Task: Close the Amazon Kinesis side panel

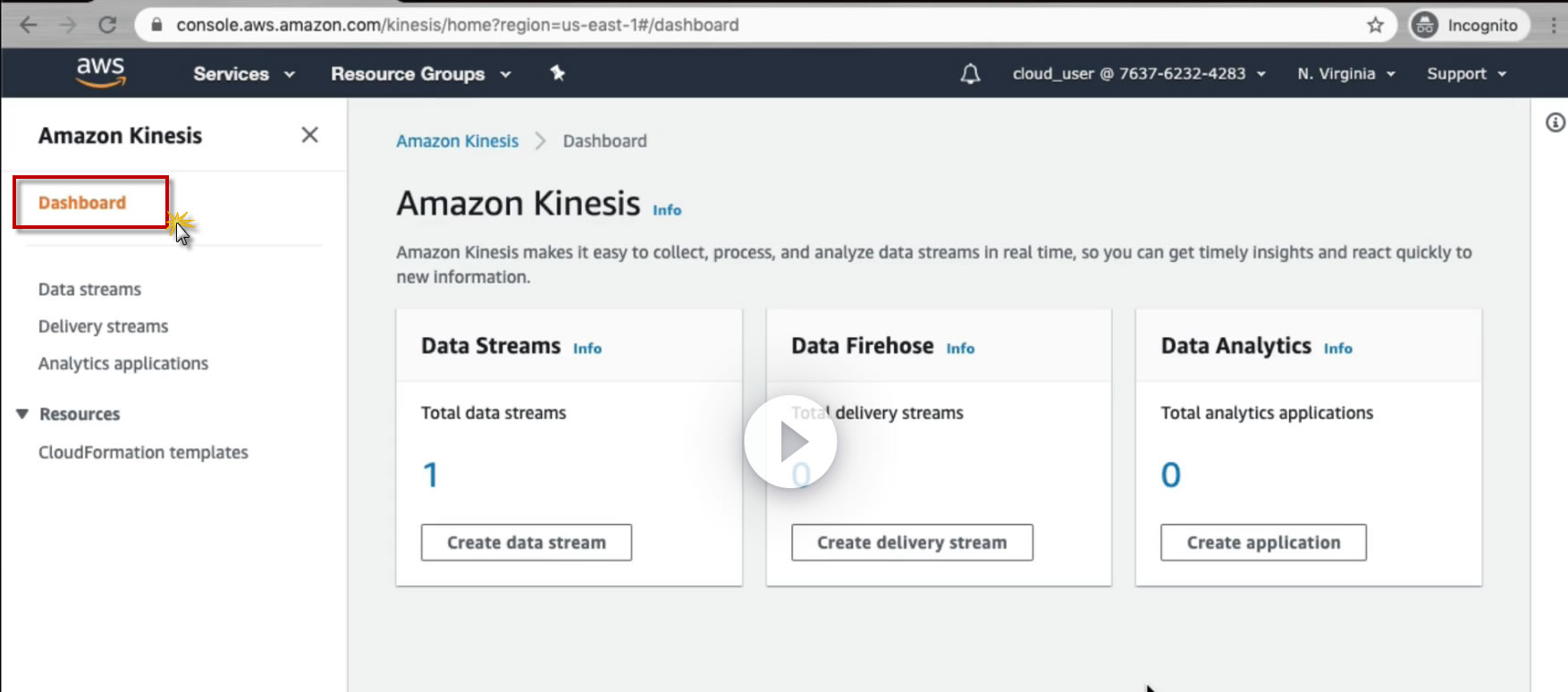Action: point(310,135)
